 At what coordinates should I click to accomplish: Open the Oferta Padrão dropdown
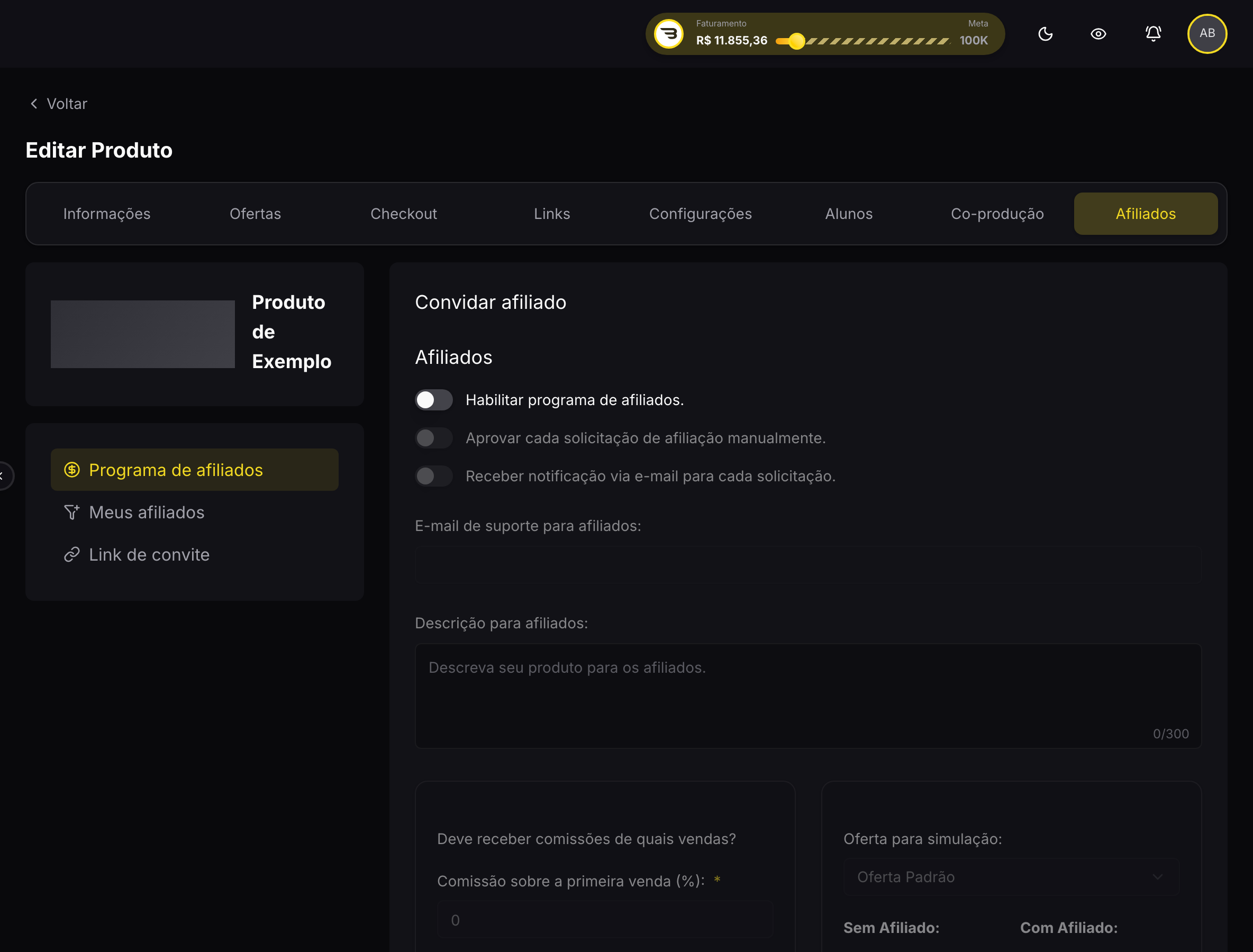click(x=1011, y=877)
